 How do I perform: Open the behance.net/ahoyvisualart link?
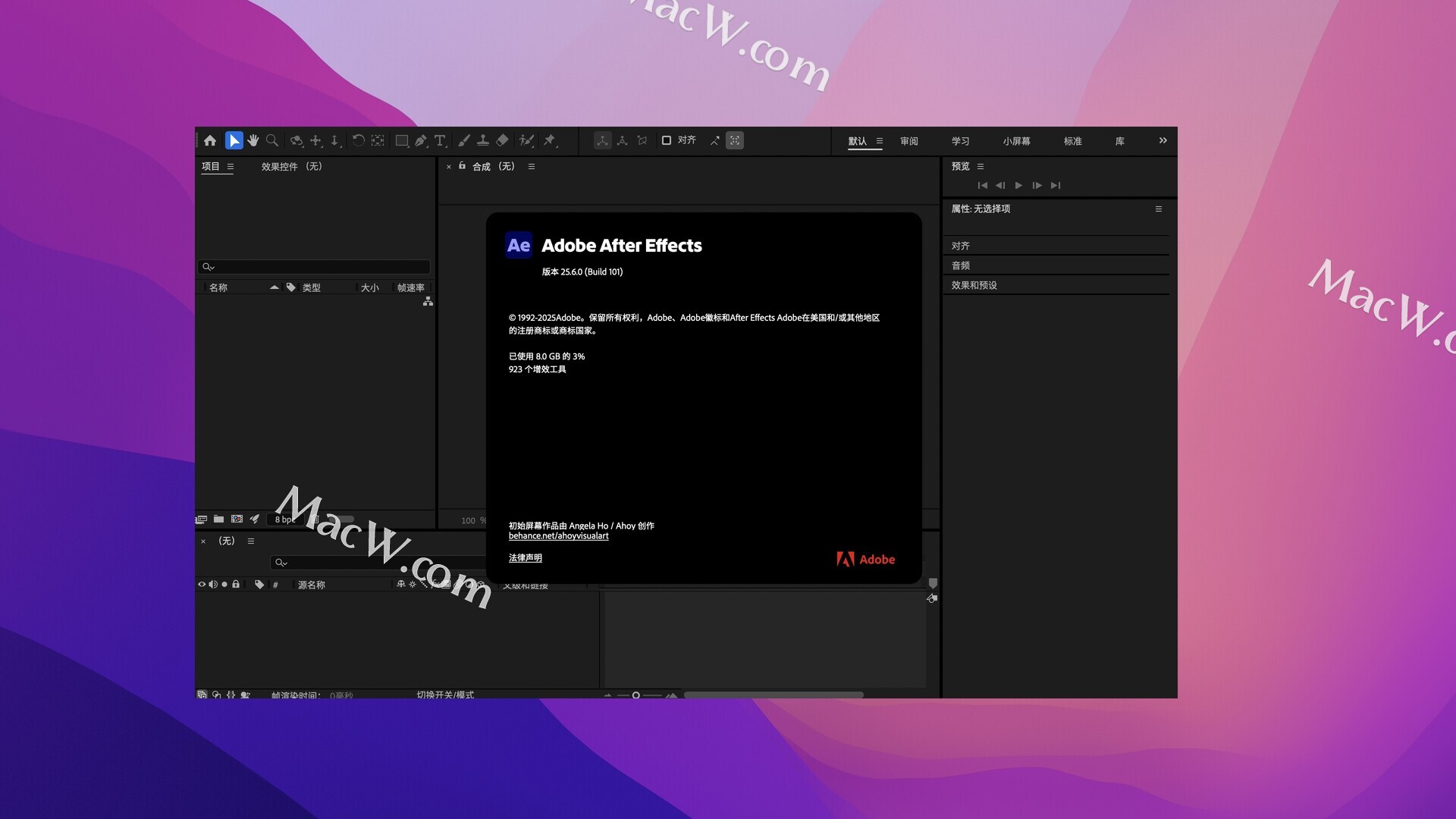point(558,536)
